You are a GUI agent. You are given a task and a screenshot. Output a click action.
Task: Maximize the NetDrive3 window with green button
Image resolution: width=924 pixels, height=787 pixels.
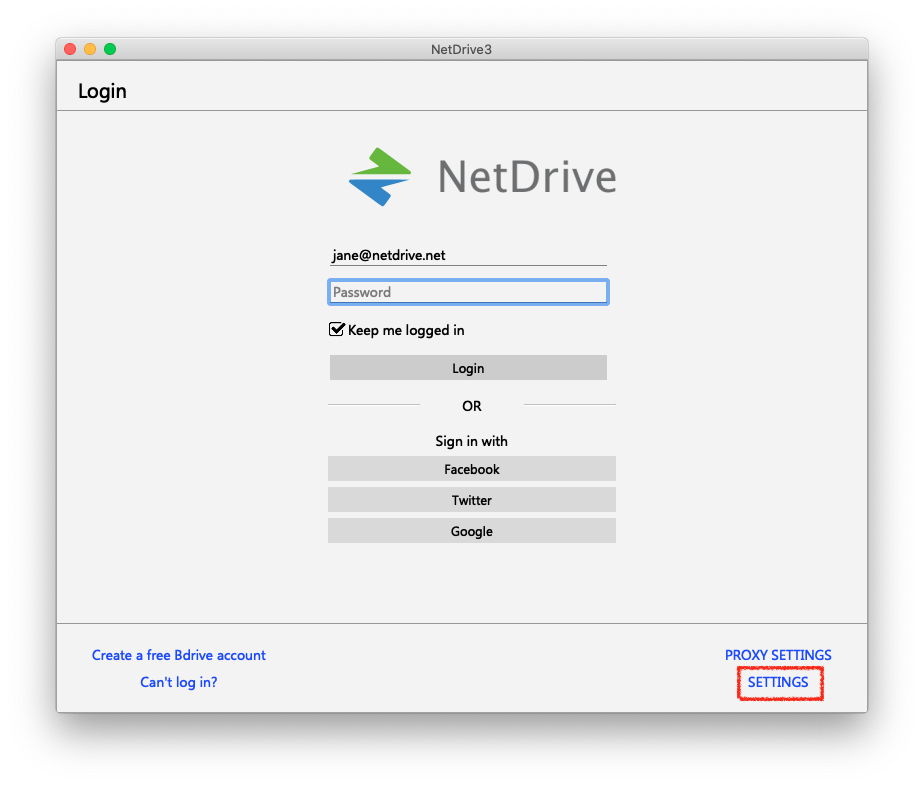(110, 49)
